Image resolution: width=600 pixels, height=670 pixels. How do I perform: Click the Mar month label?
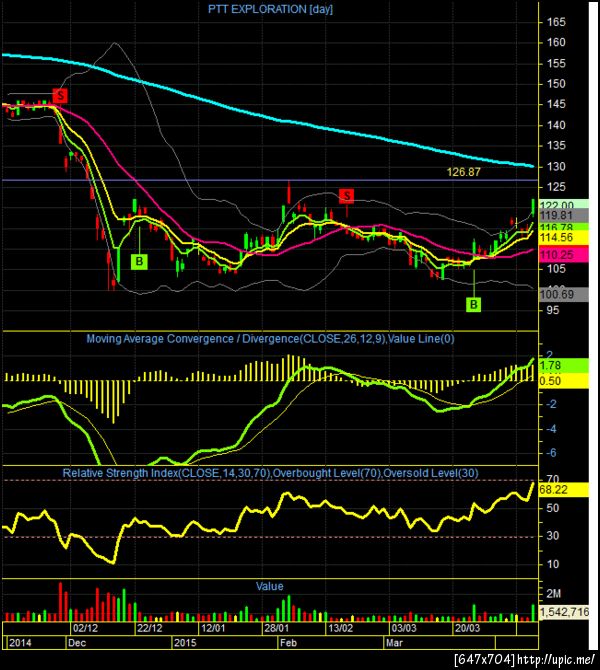click(394, 643)
